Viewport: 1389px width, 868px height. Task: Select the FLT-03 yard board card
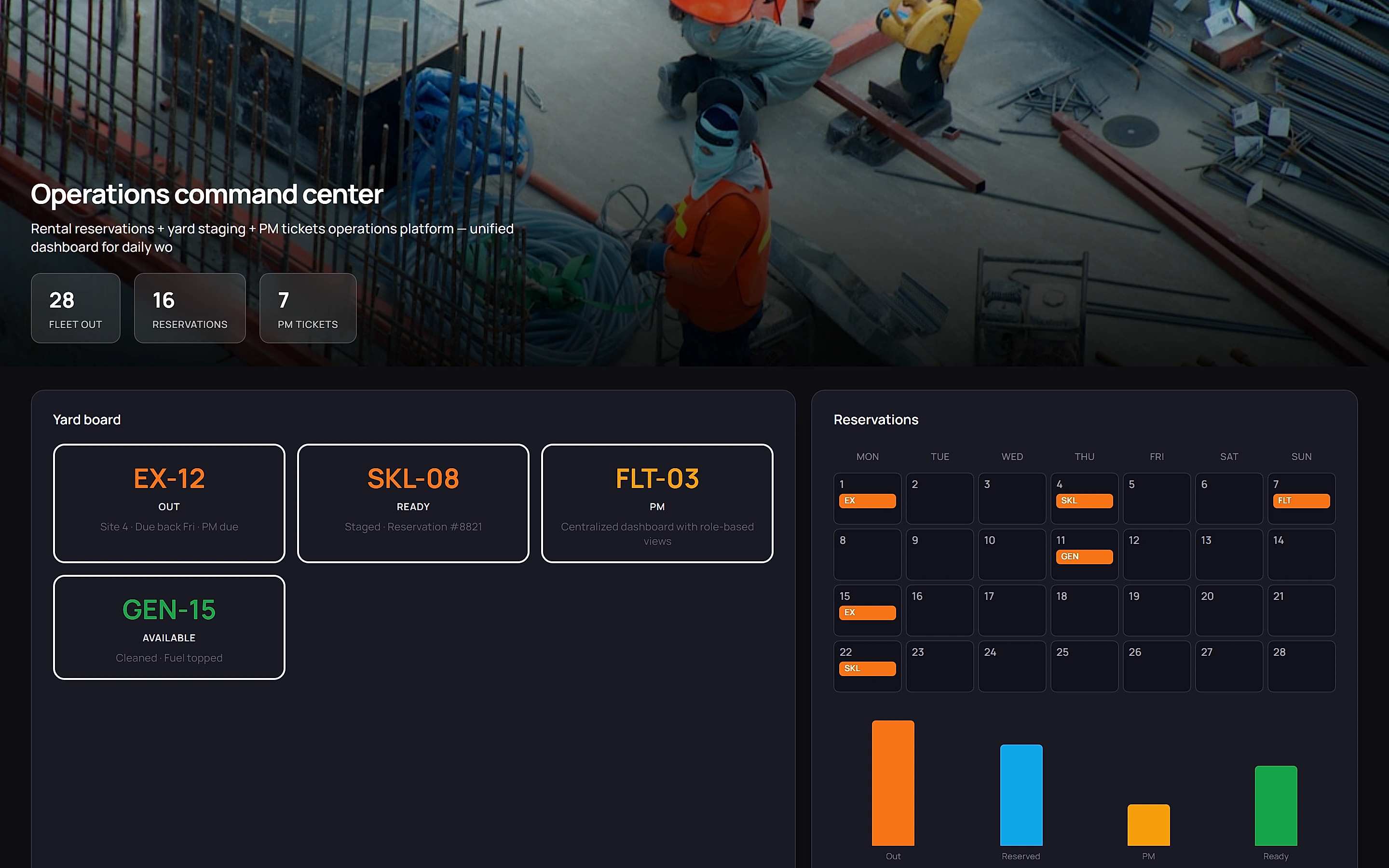pyautogui.click(x=657, y=503)
